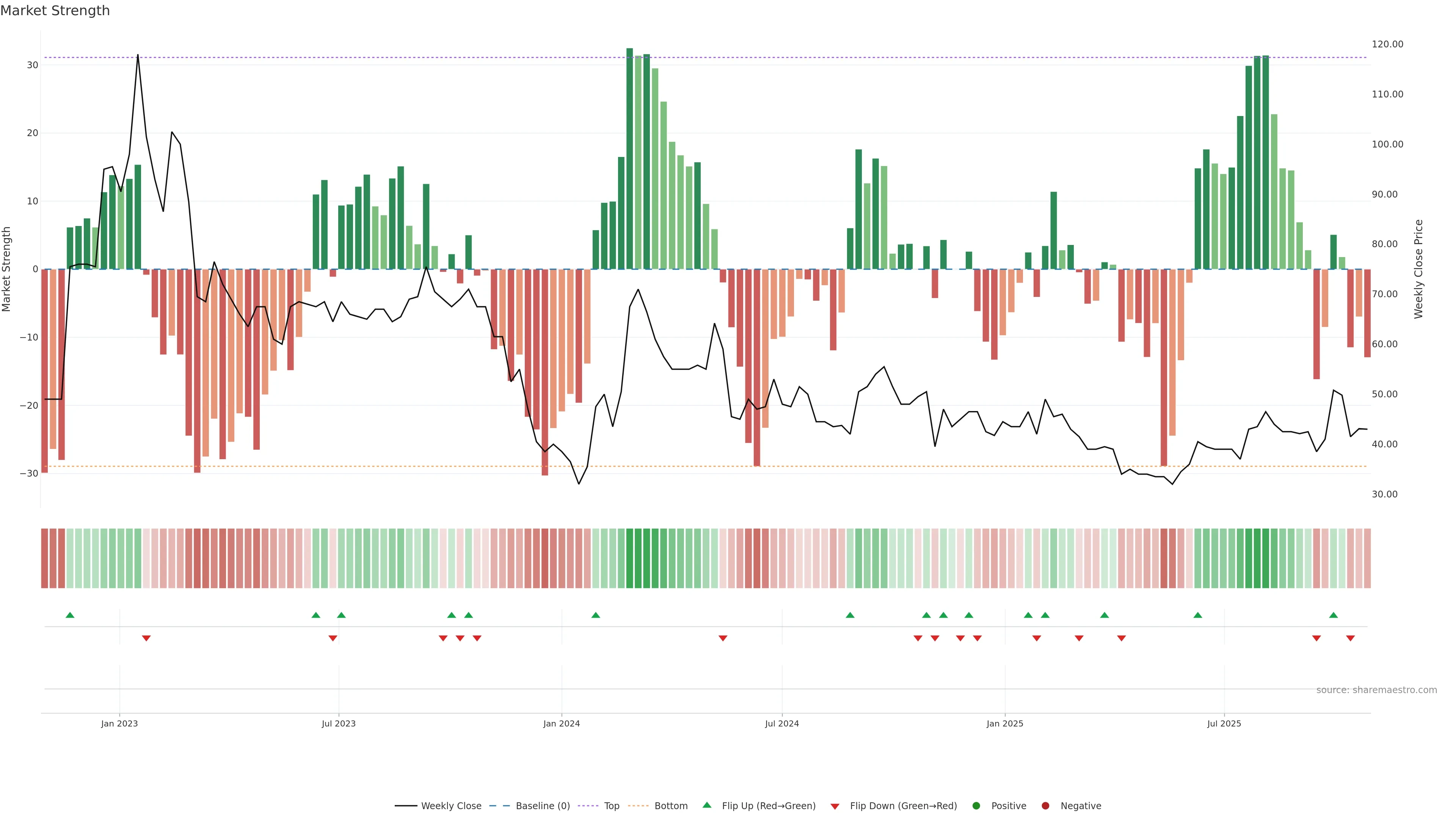Viewport: 1456px width, 819px height.
Task: Click the Market Strength chart title
Action: pos(55,11)
